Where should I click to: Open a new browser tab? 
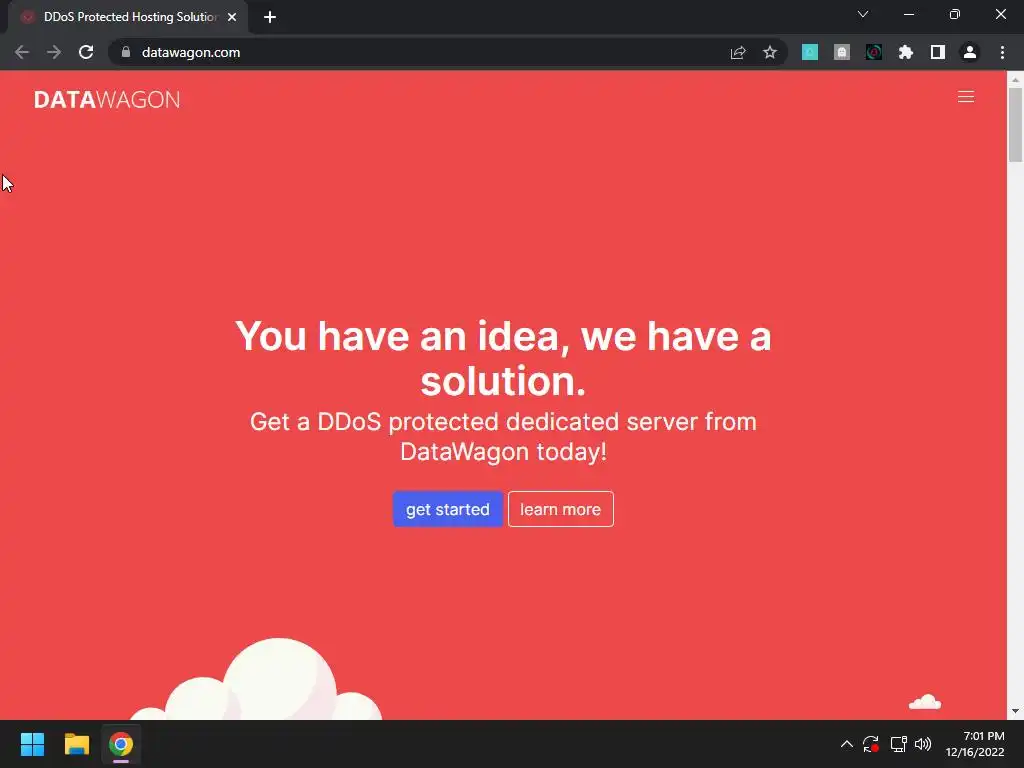pyautogui.click(x=270, y=17)
